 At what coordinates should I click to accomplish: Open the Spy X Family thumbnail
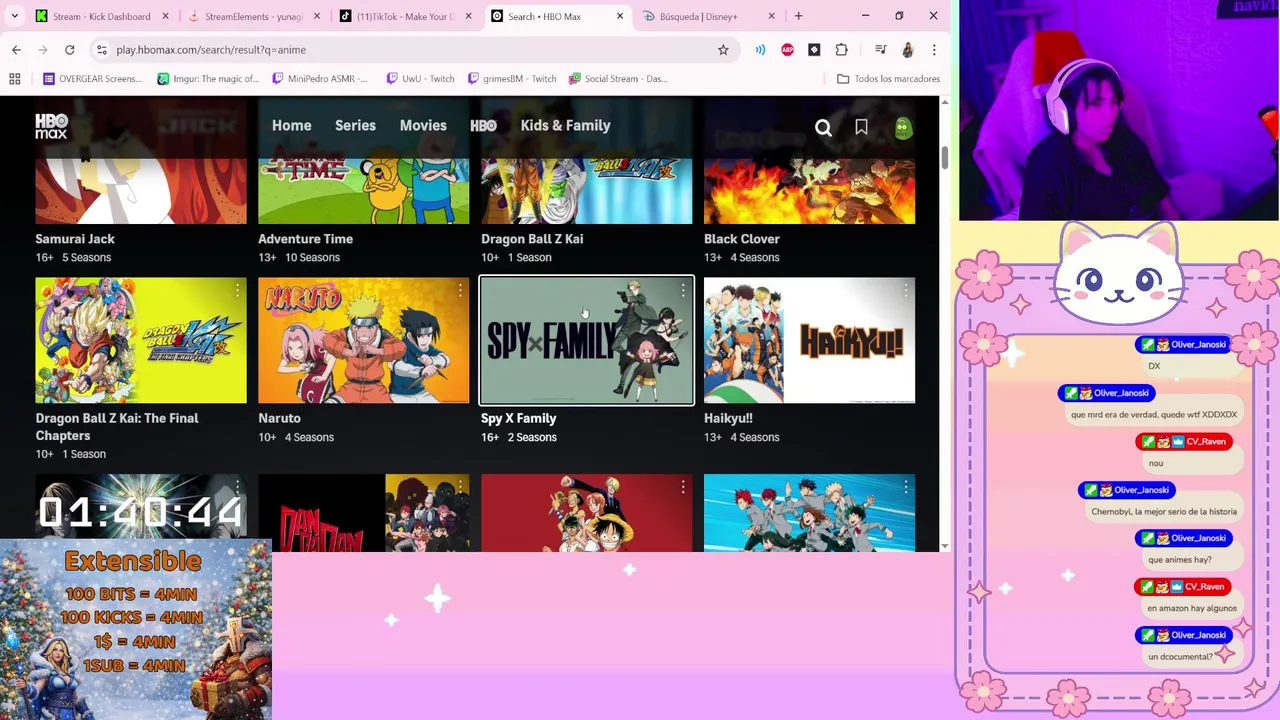(x=587, y=341)
